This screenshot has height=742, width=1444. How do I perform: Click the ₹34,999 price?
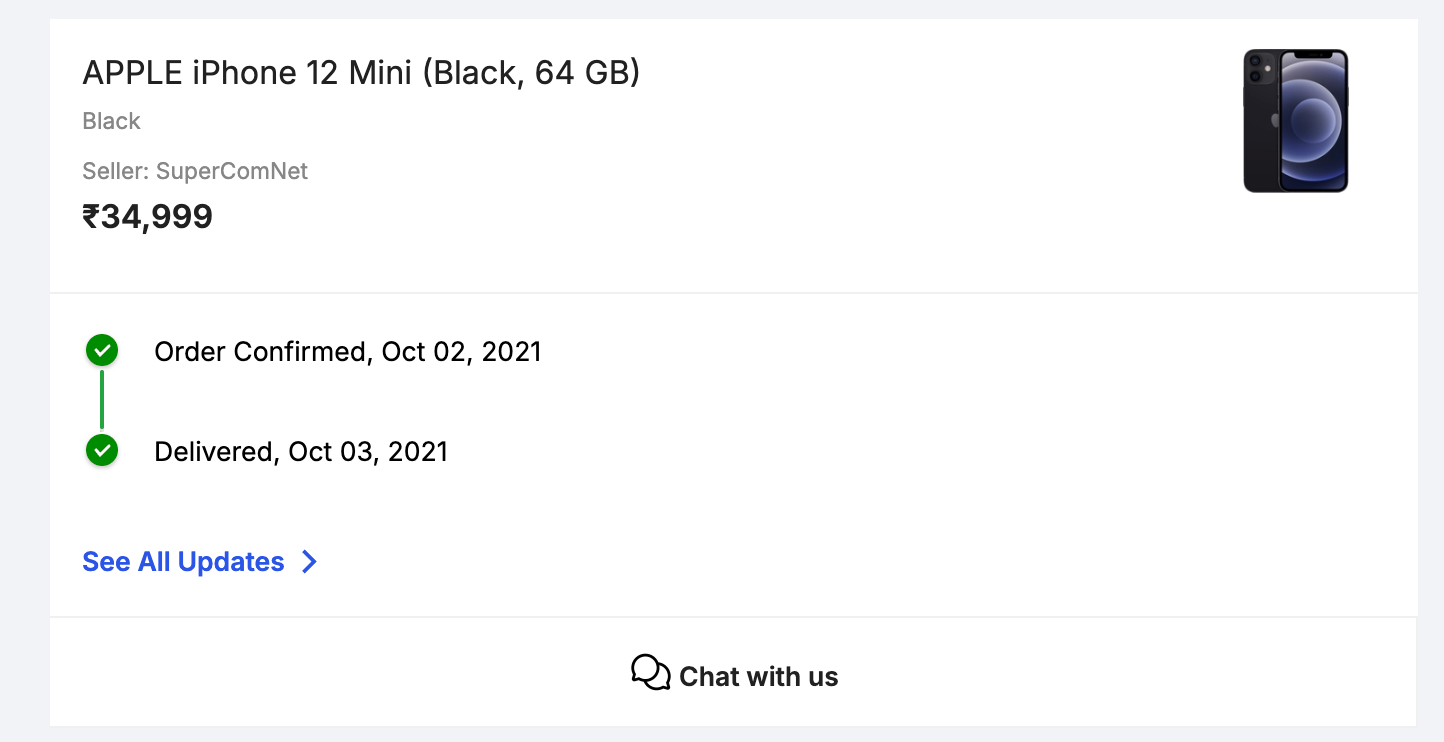(148, 217)
